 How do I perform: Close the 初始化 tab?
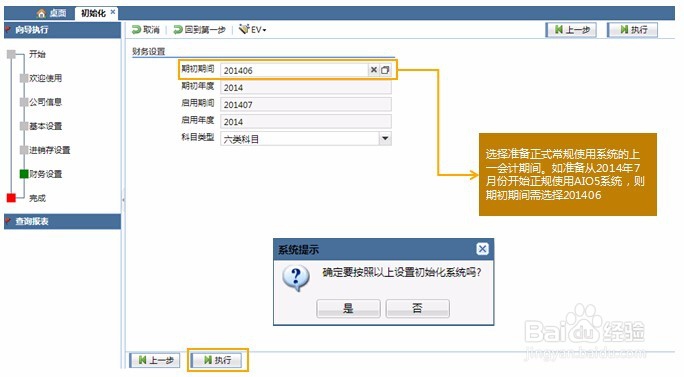point(113,12)
